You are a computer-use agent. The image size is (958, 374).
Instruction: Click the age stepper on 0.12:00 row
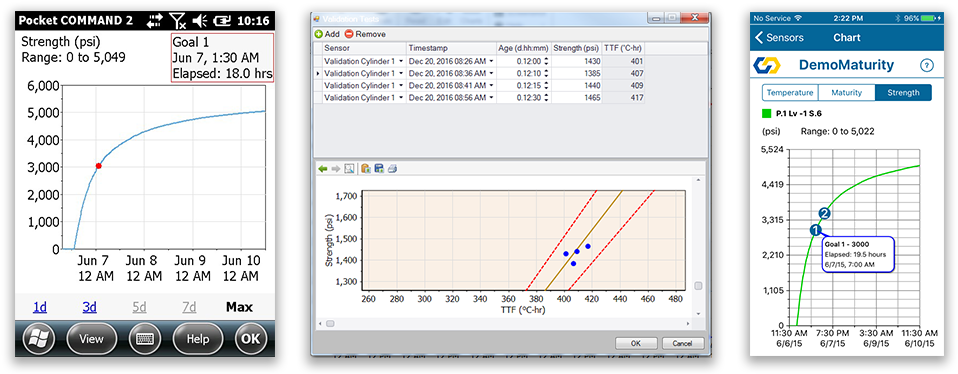pyautogui.click(x=546, y=61)
